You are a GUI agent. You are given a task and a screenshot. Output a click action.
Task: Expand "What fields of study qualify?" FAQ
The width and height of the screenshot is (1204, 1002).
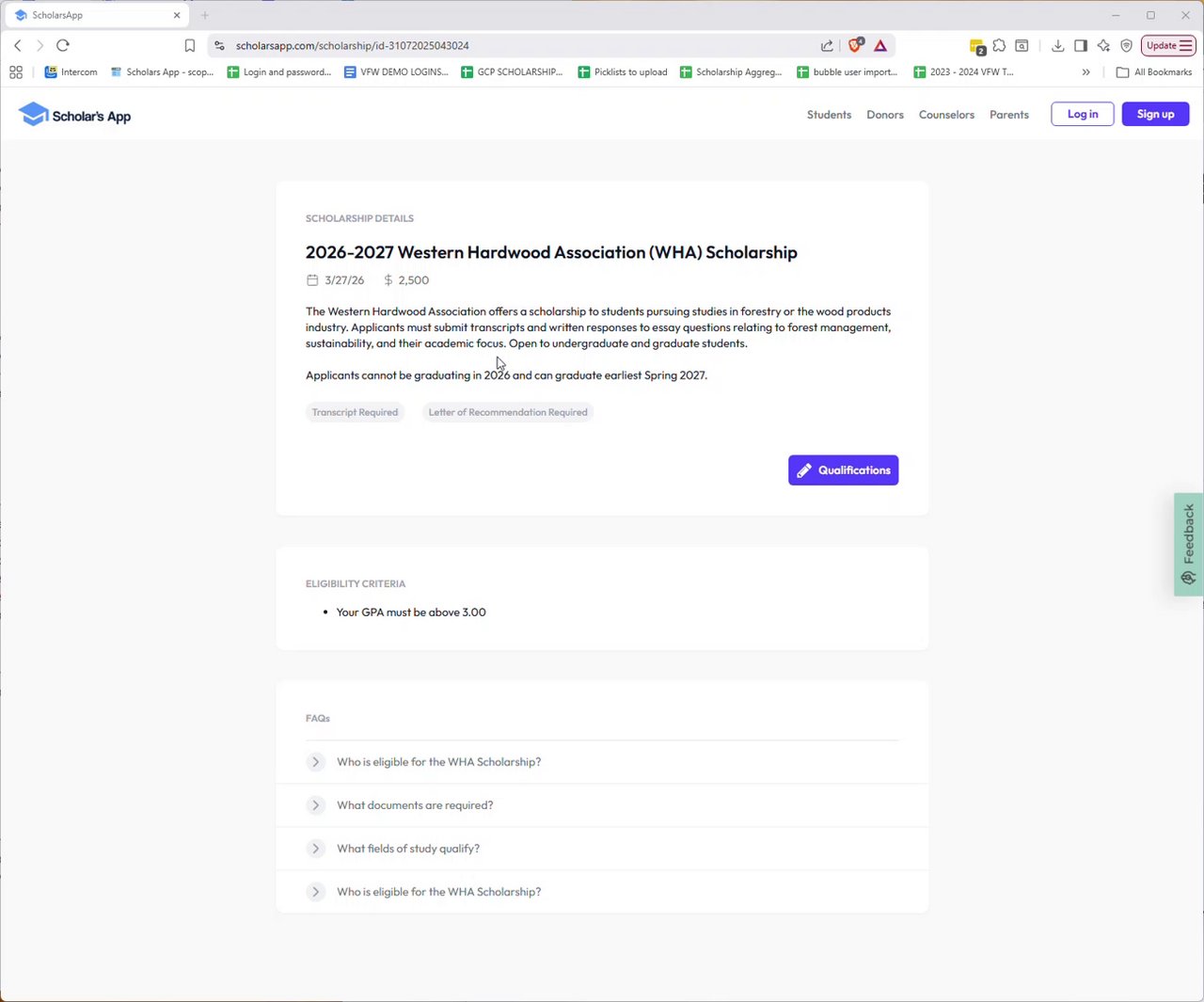602,849
